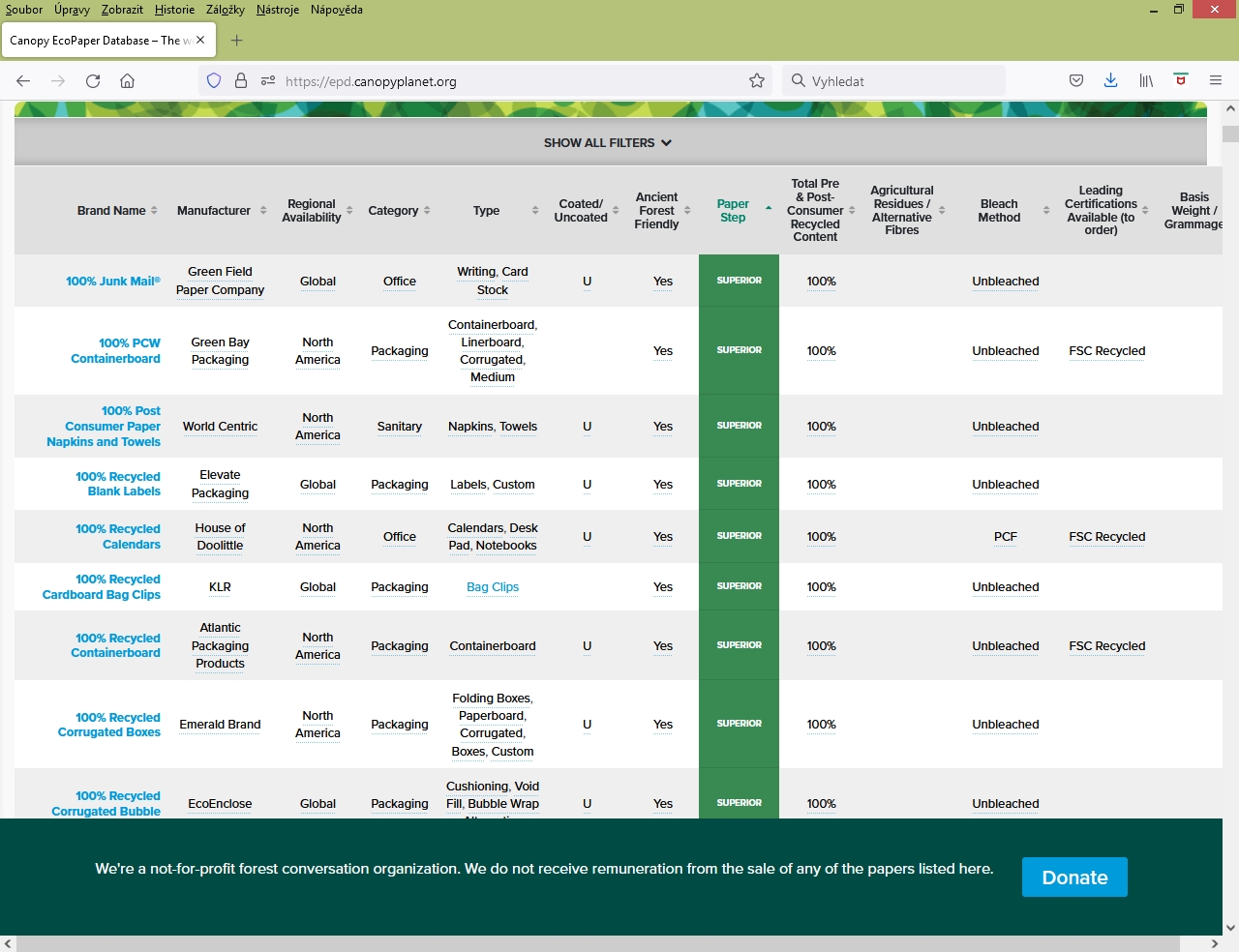The image size is (1239, 952).
Task: Sort table by Brand Name
Action: (x=117, y=211)
